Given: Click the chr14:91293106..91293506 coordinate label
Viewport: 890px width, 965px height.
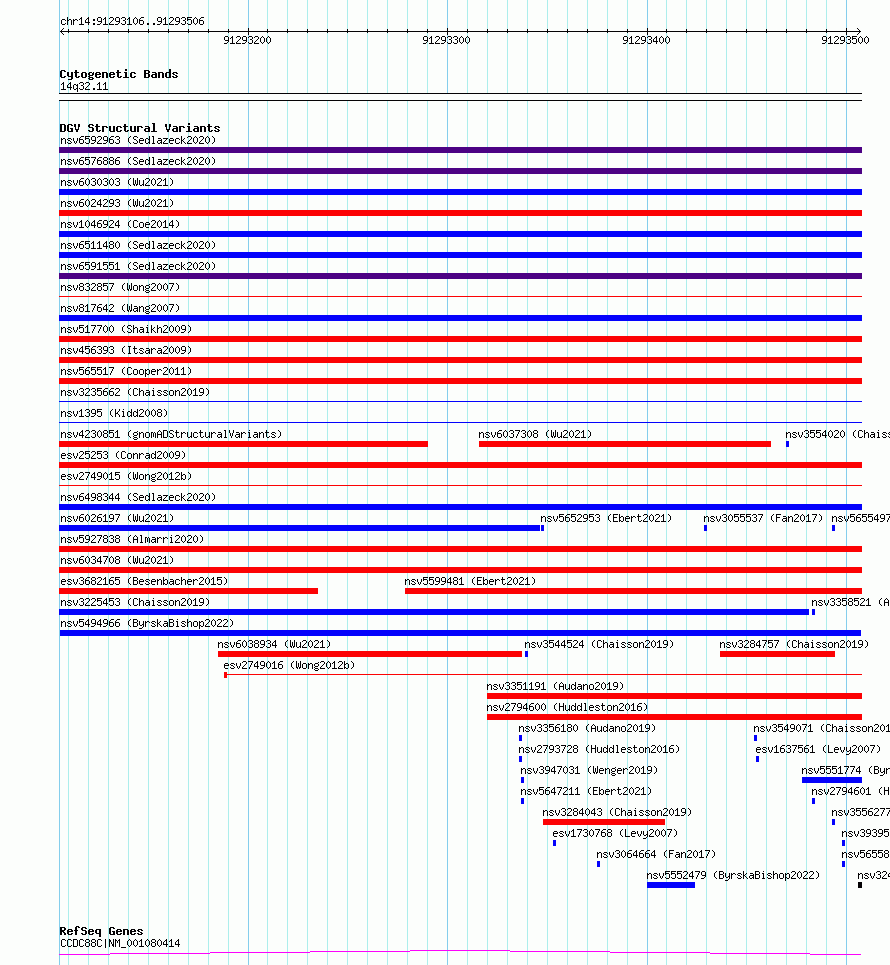Looking at the screenshot, I should point(132,21).
